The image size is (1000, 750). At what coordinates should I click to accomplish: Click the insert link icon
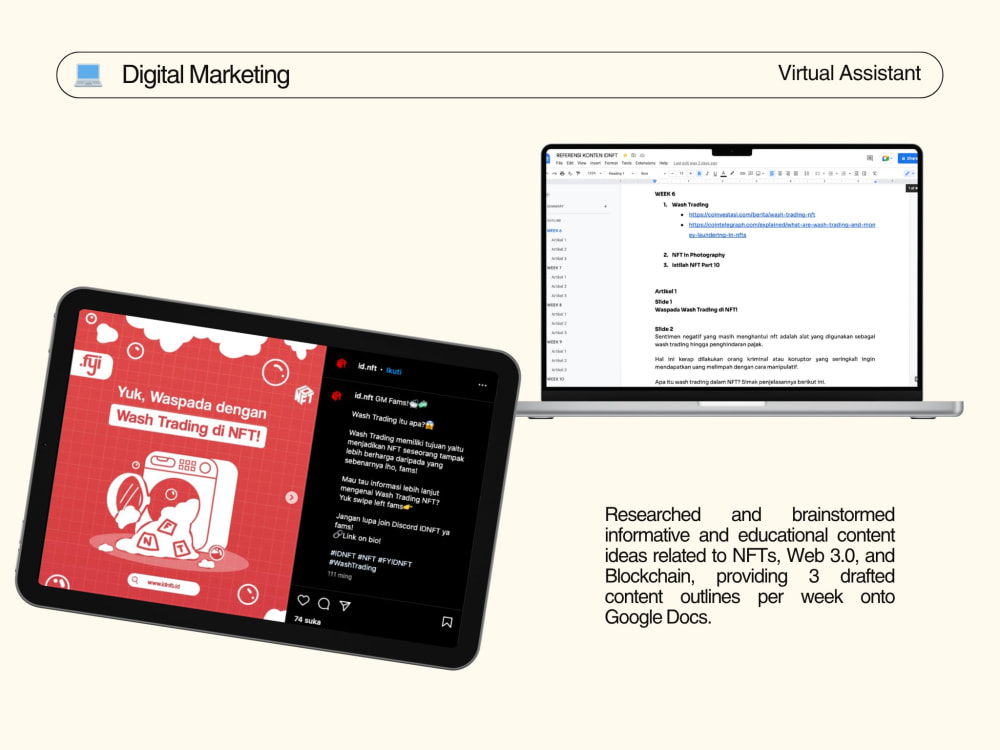pyautogui.click(x=742, y=173)
